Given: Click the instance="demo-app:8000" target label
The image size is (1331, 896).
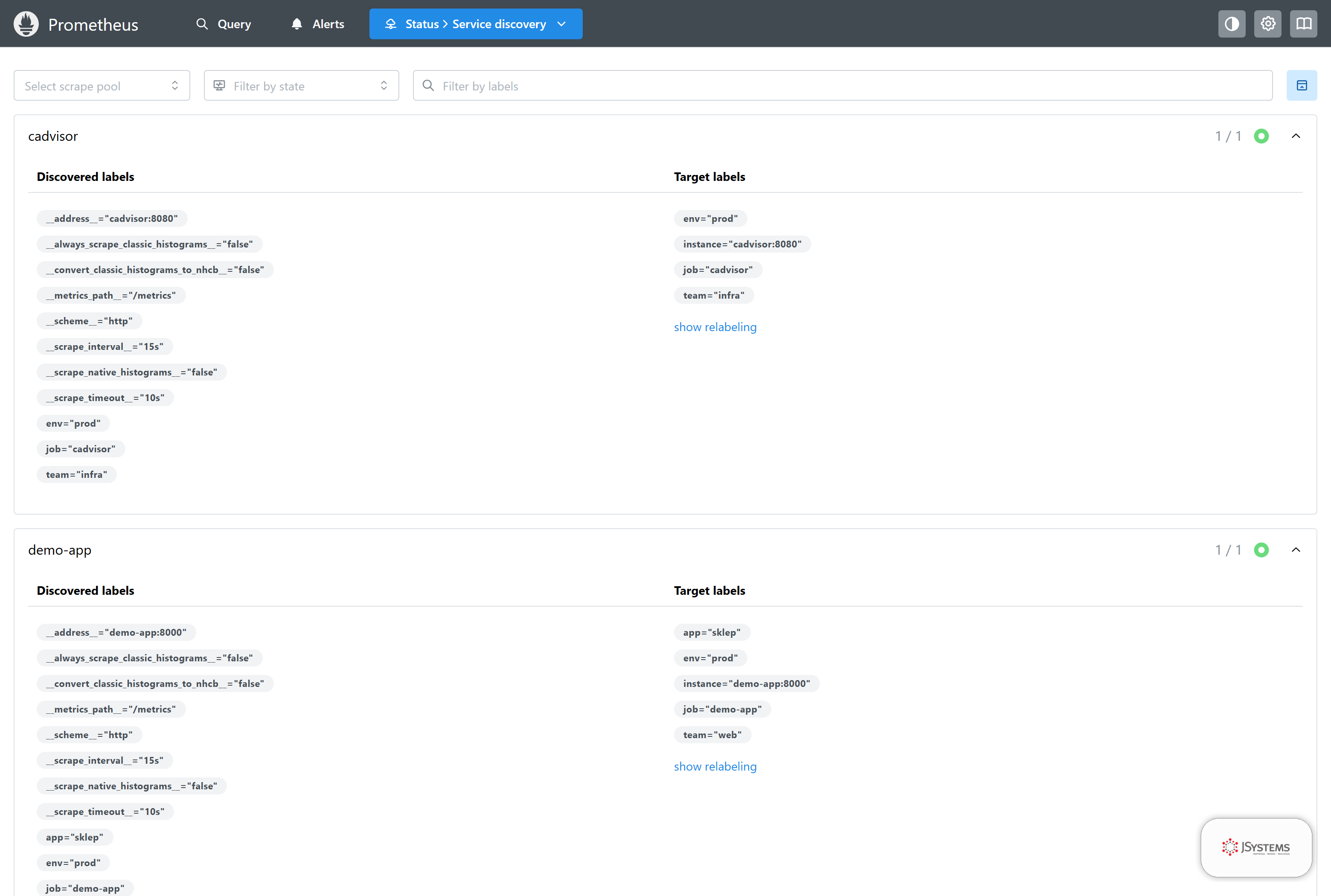Looking at the screenshot, I should (x=747, y=684).
